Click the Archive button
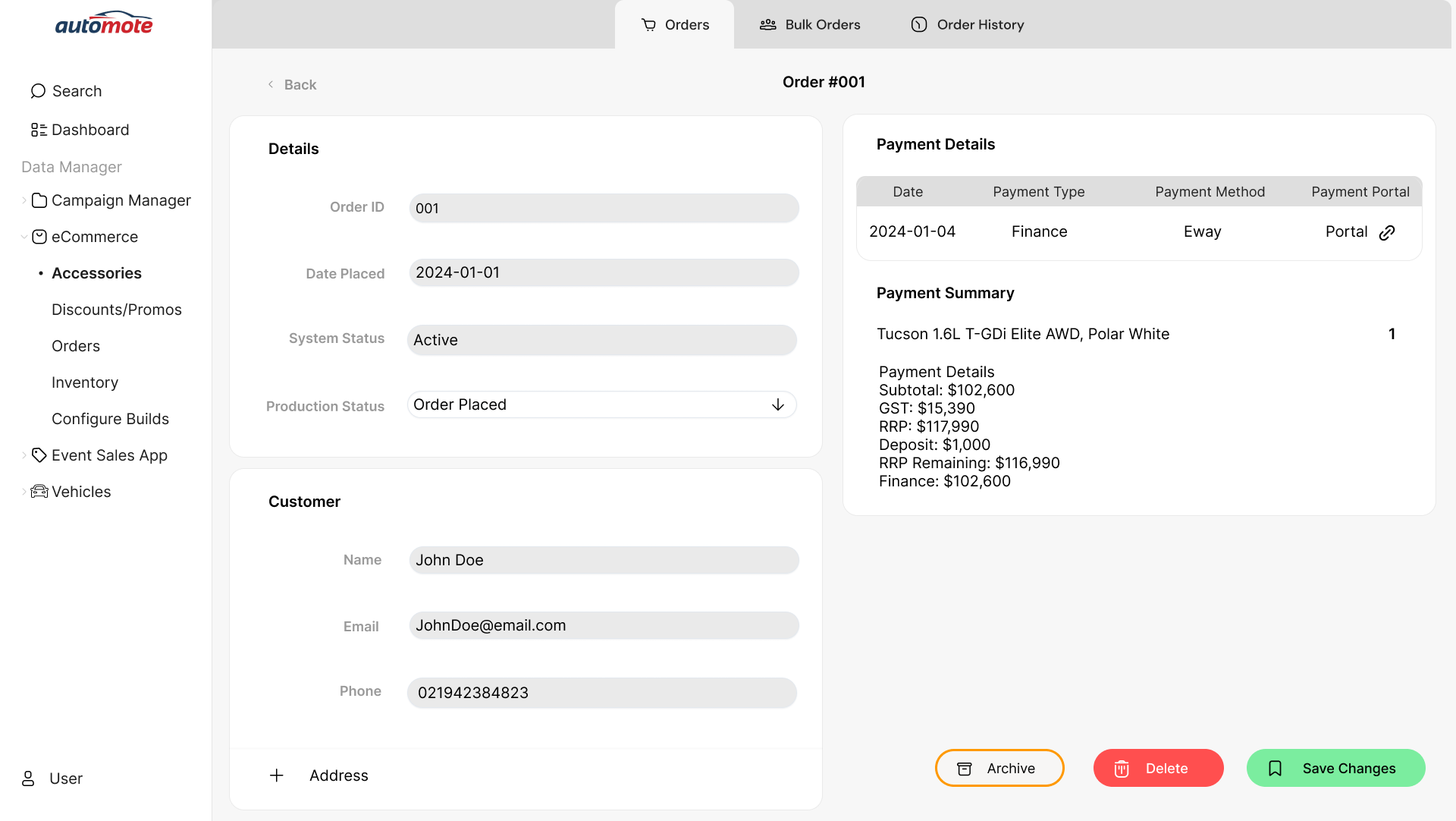 point(999,769)
